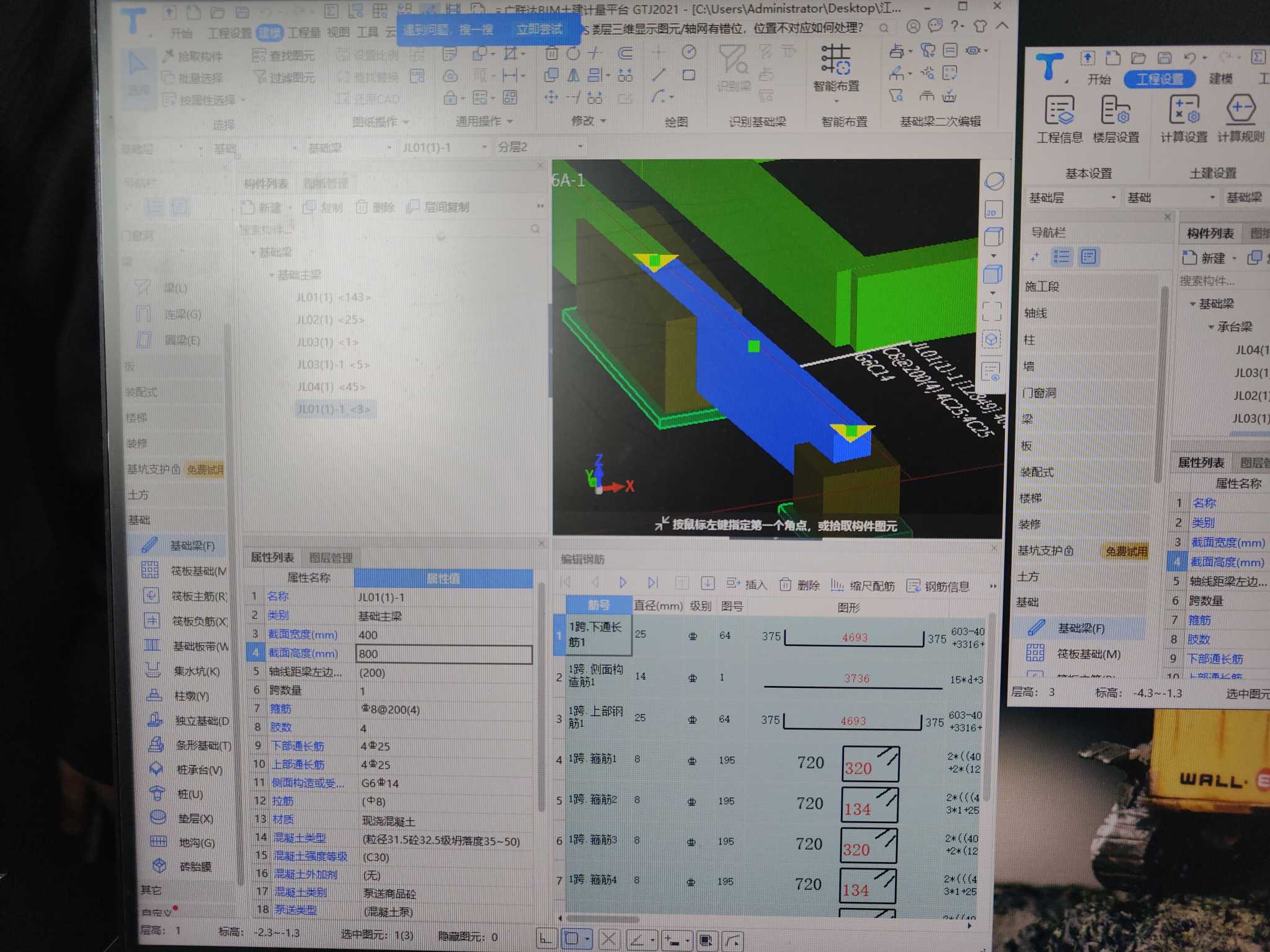Click the move arrows icon in 修改 group
Image resolution: width=1270 pixels, height=952 pixels.
coord(551,97)
